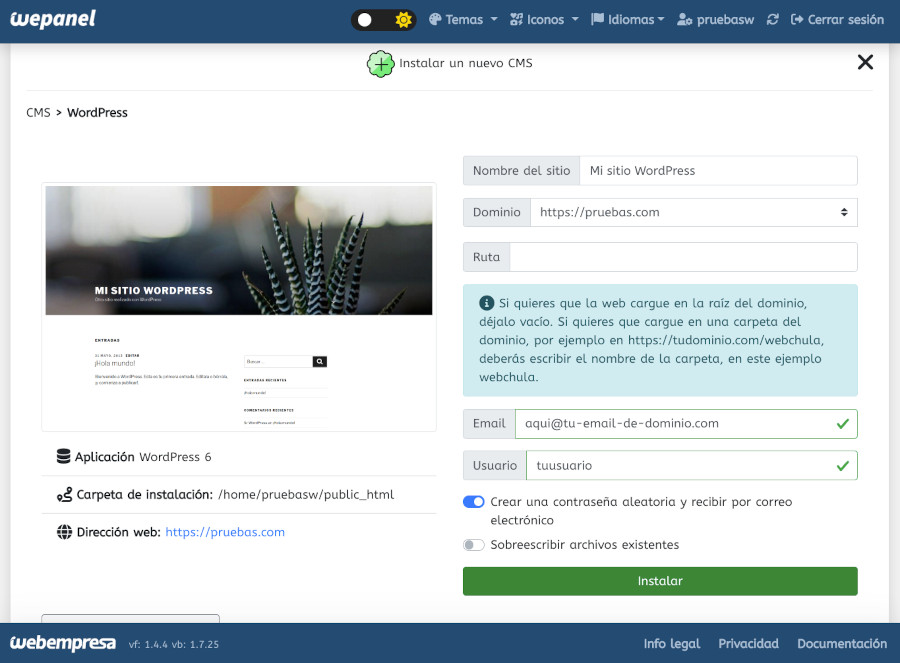
Task: Click the Ruta input field
Action: (683, 257)
